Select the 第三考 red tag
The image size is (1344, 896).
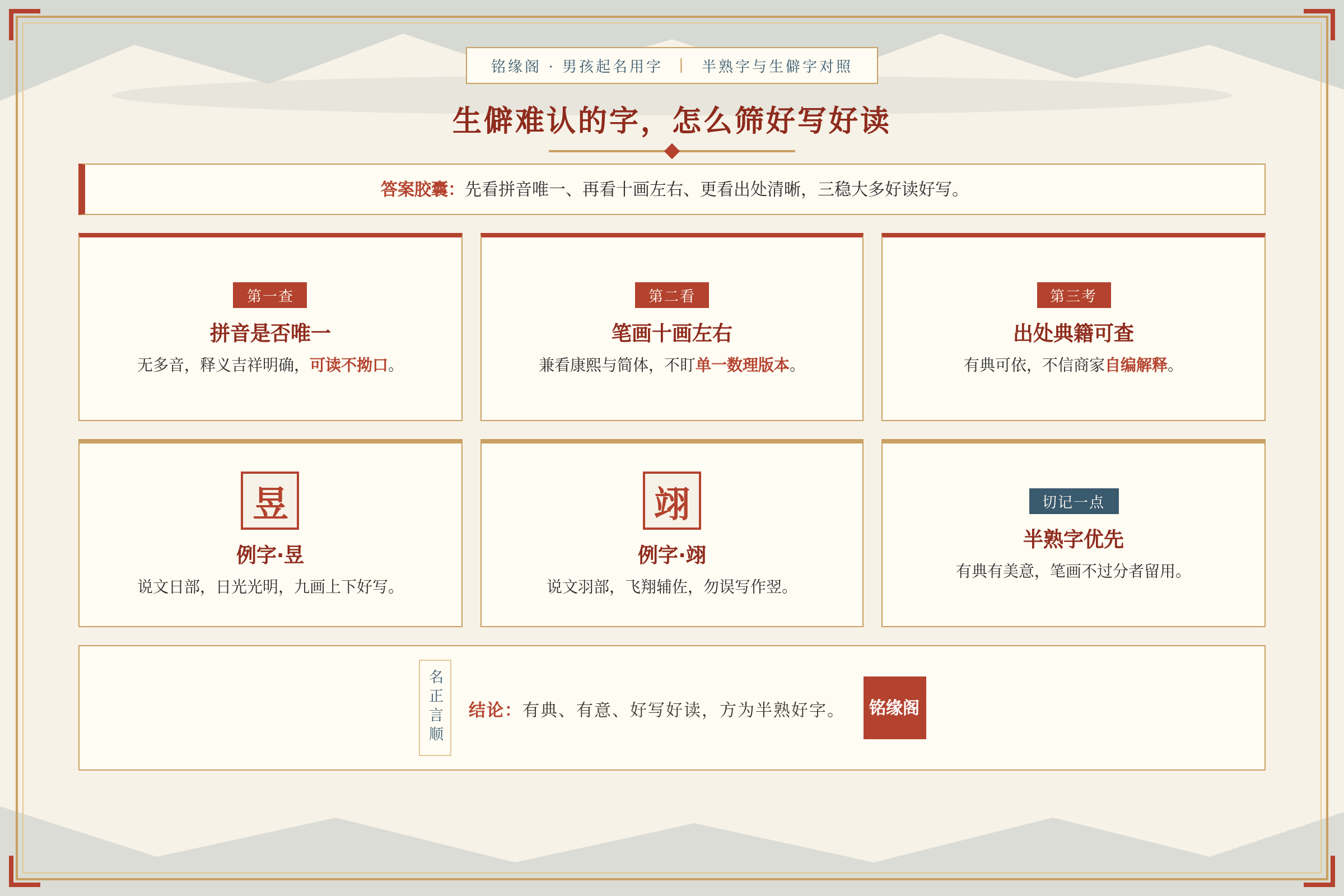coord(1074,296)
